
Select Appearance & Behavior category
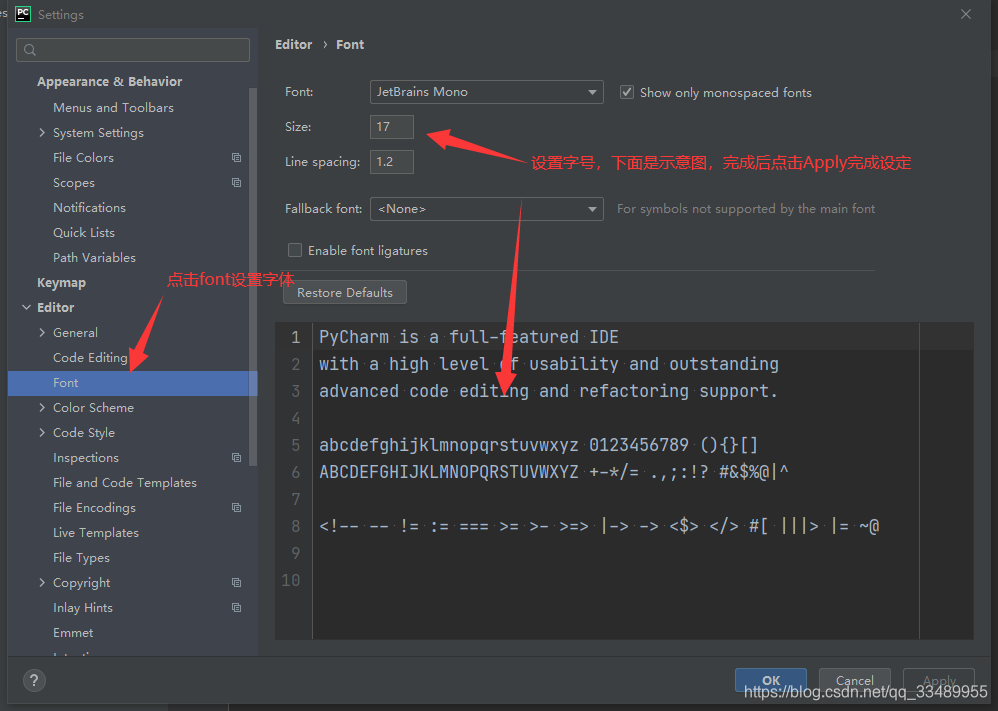(109, 81)
